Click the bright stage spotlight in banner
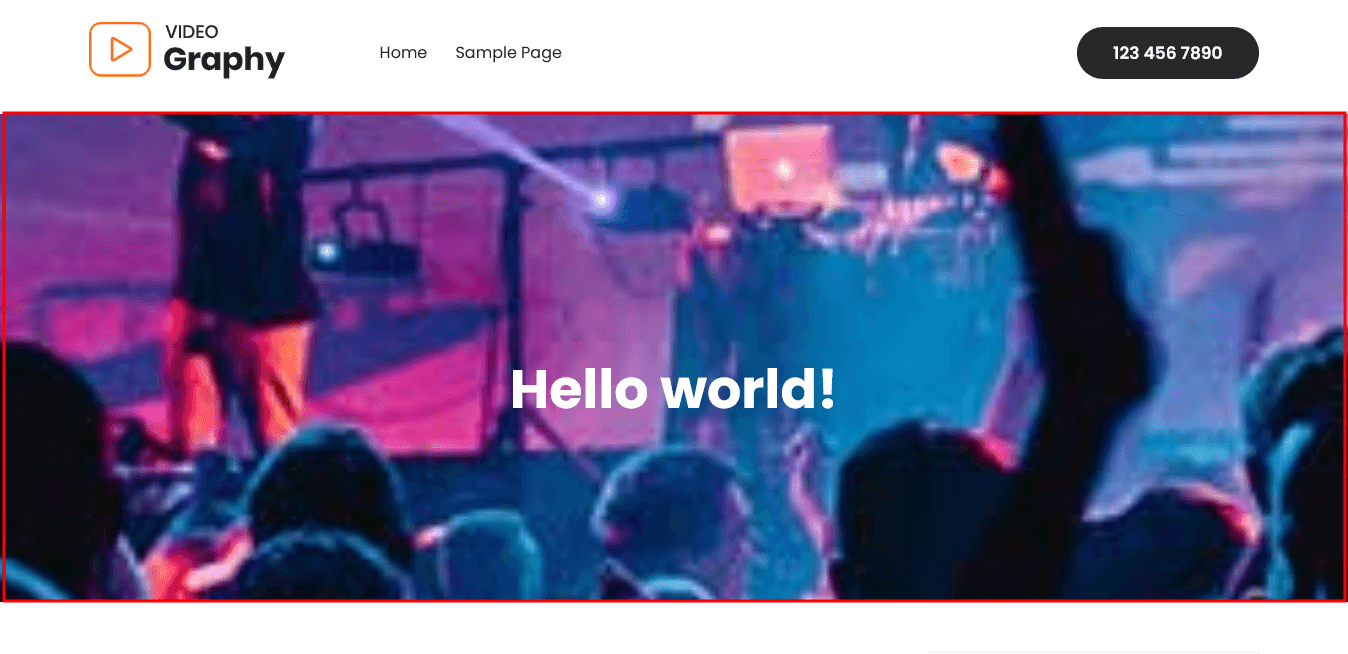 coord(600,200)
